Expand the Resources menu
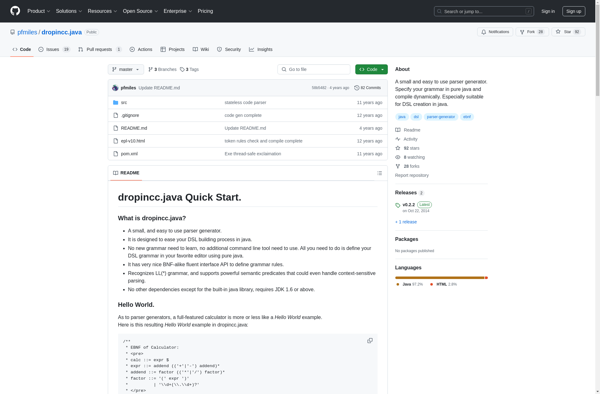This screenshot has height=394, width=600. [102, 11]
